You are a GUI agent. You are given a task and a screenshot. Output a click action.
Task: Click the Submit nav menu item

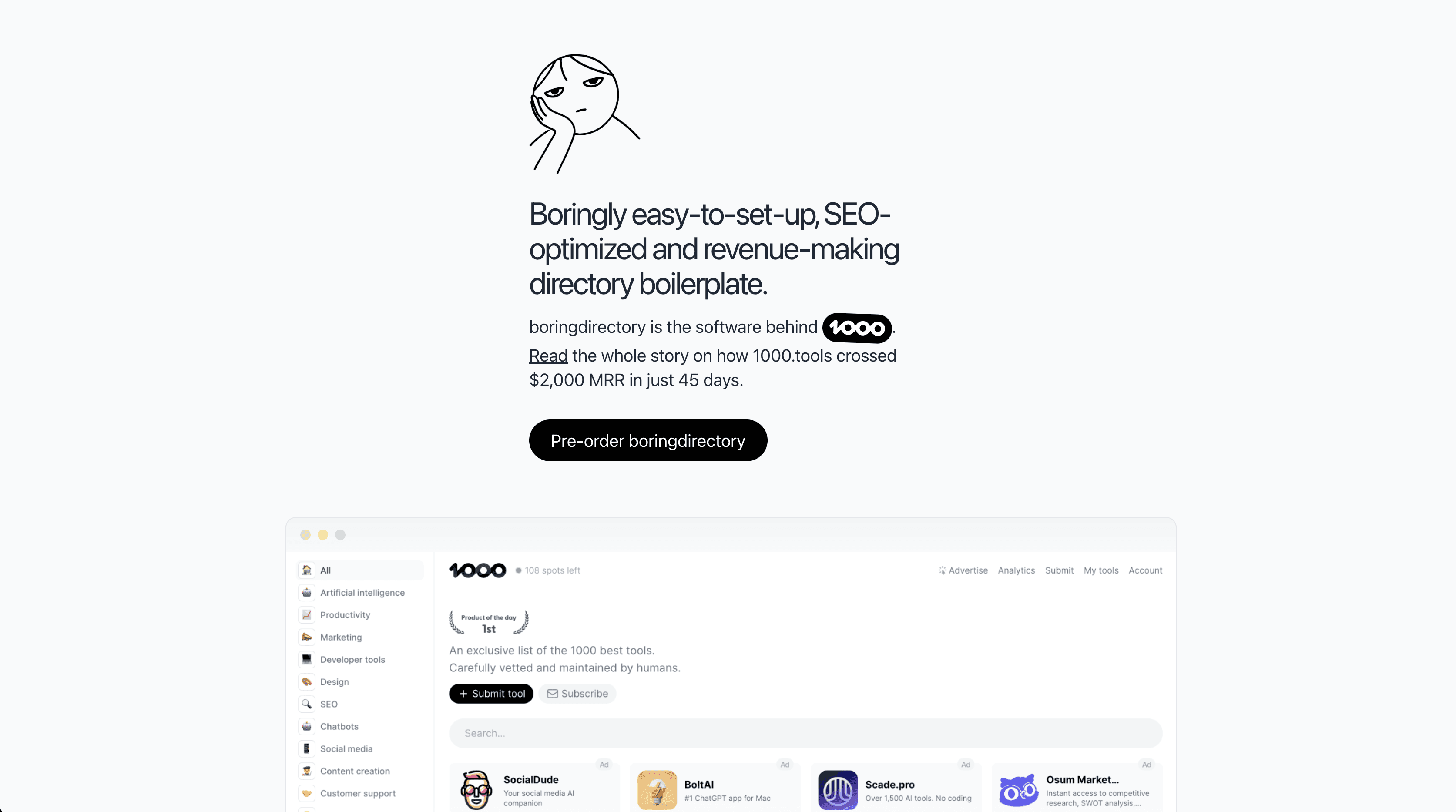click(1059, 570)
